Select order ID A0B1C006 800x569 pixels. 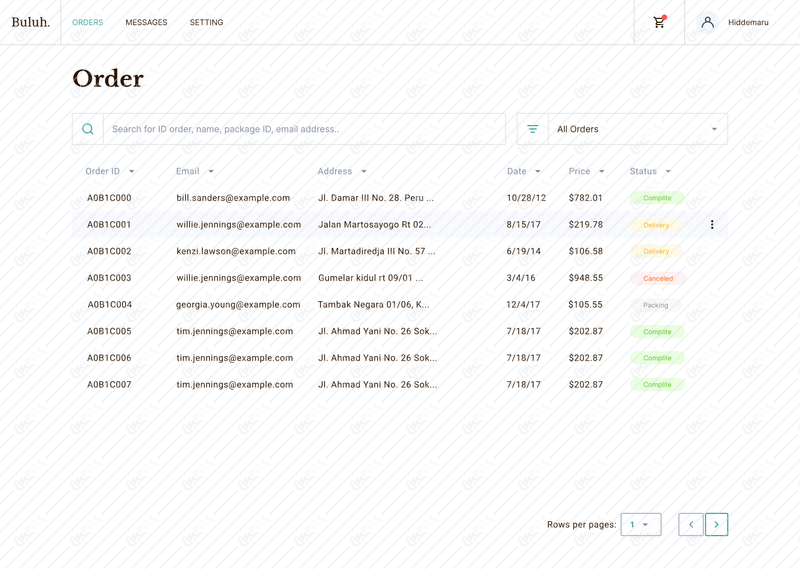(109, 358)
